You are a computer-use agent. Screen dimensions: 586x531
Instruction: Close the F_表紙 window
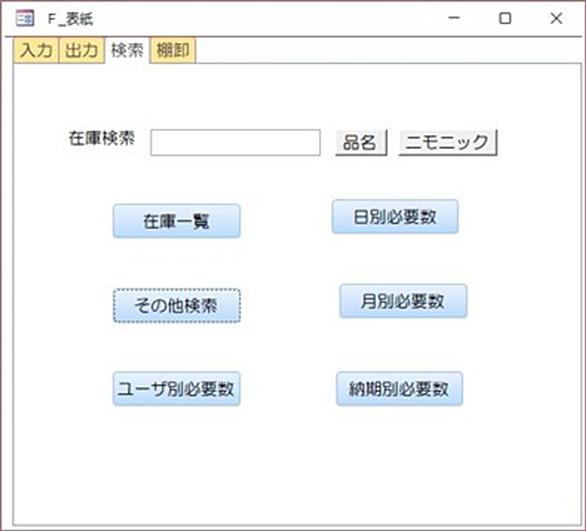tap(556, 18)
